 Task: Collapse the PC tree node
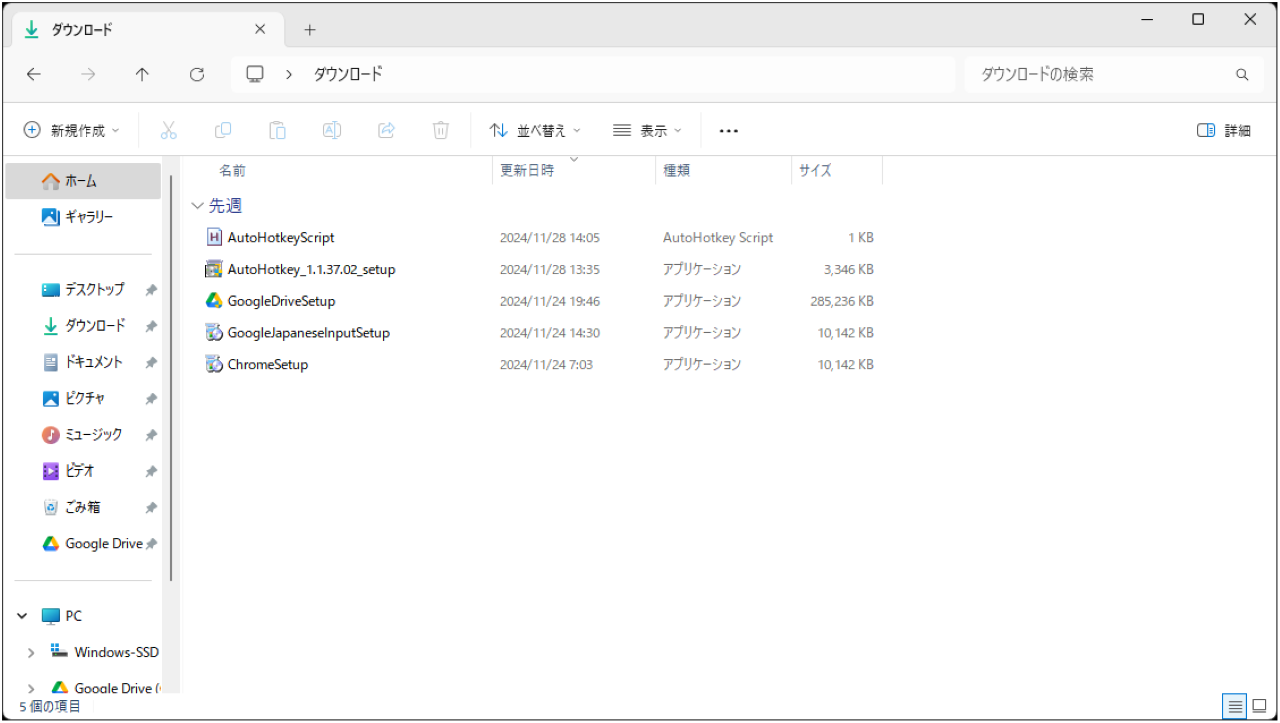point(22,616)
